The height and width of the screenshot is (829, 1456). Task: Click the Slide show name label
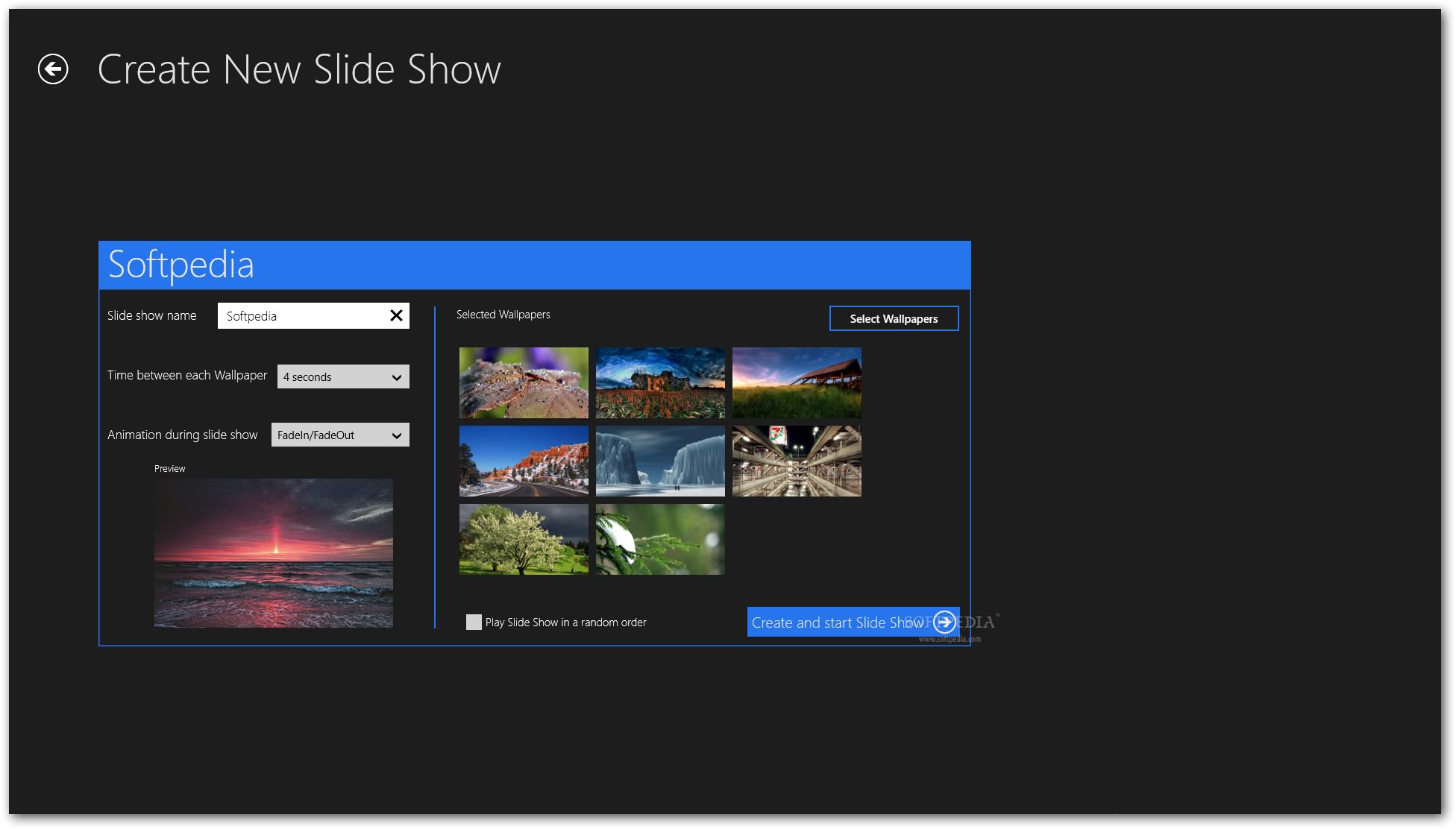coord(152,315)
